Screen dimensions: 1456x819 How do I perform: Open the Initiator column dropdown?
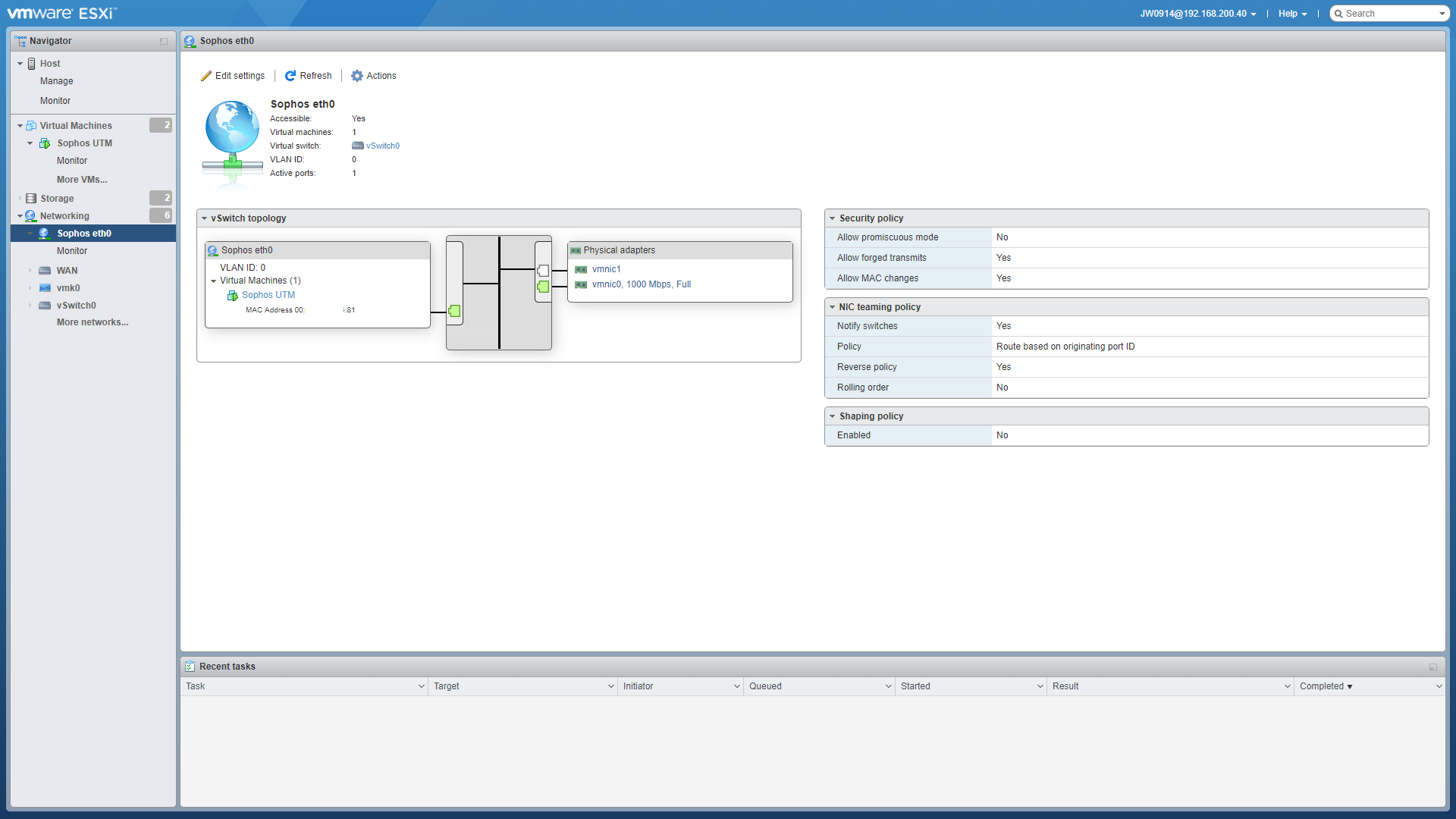coord(737,686)
